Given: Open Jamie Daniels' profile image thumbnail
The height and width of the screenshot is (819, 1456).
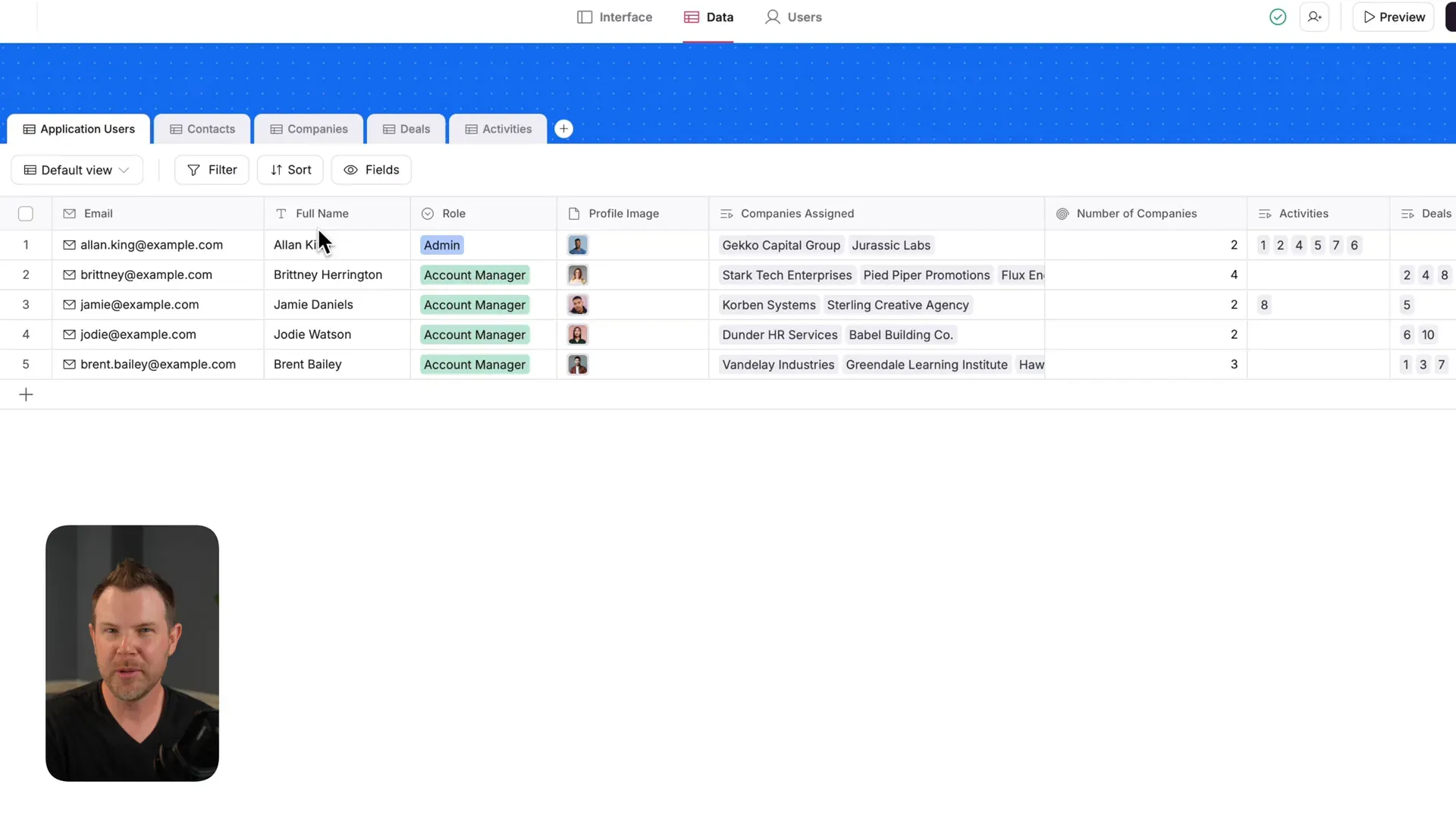Looking at the screenshot, I should tap(578, 305).
